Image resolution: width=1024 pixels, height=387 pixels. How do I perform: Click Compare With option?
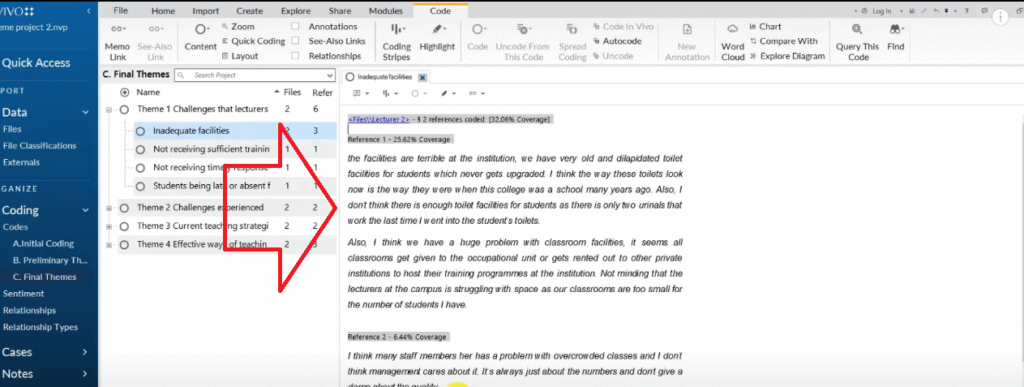(x=784, y=41)
